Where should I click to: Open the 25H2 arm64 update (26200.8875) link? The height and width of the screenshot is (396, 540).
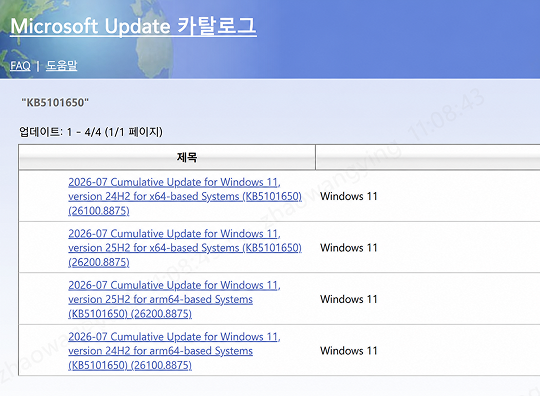(174, 299)
